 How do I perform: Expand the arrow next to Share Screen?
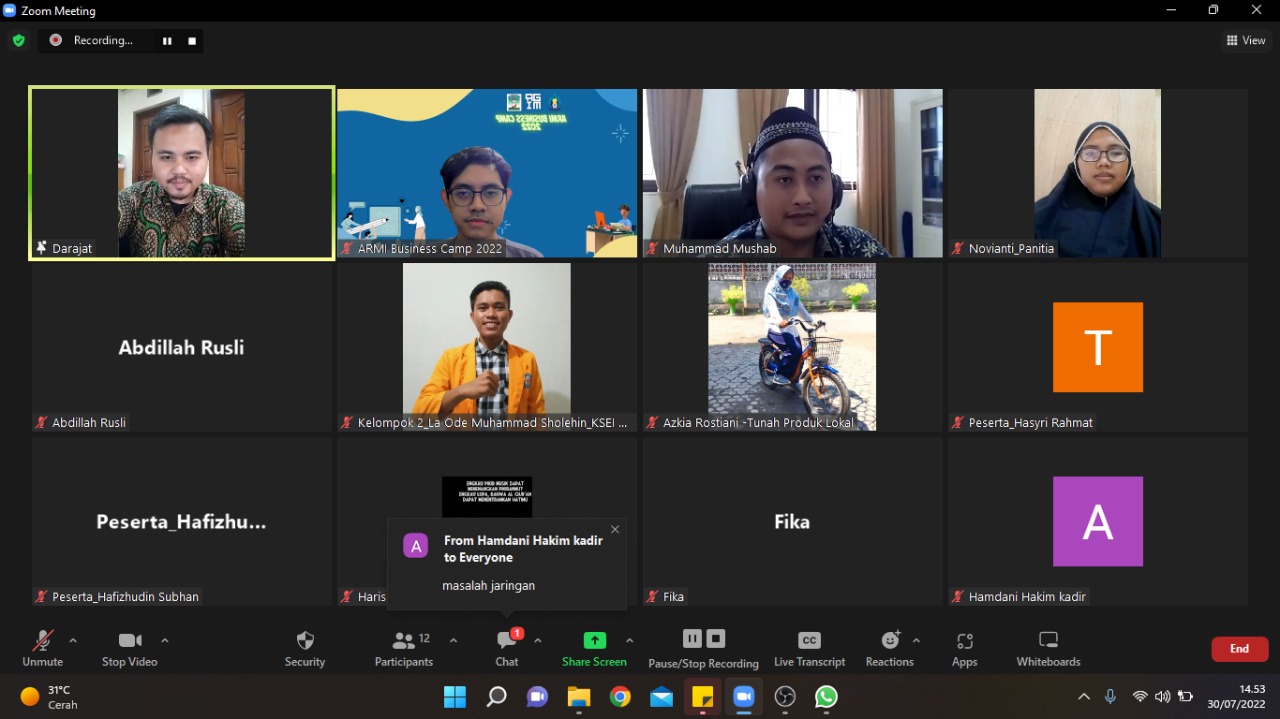click(629, 640)
